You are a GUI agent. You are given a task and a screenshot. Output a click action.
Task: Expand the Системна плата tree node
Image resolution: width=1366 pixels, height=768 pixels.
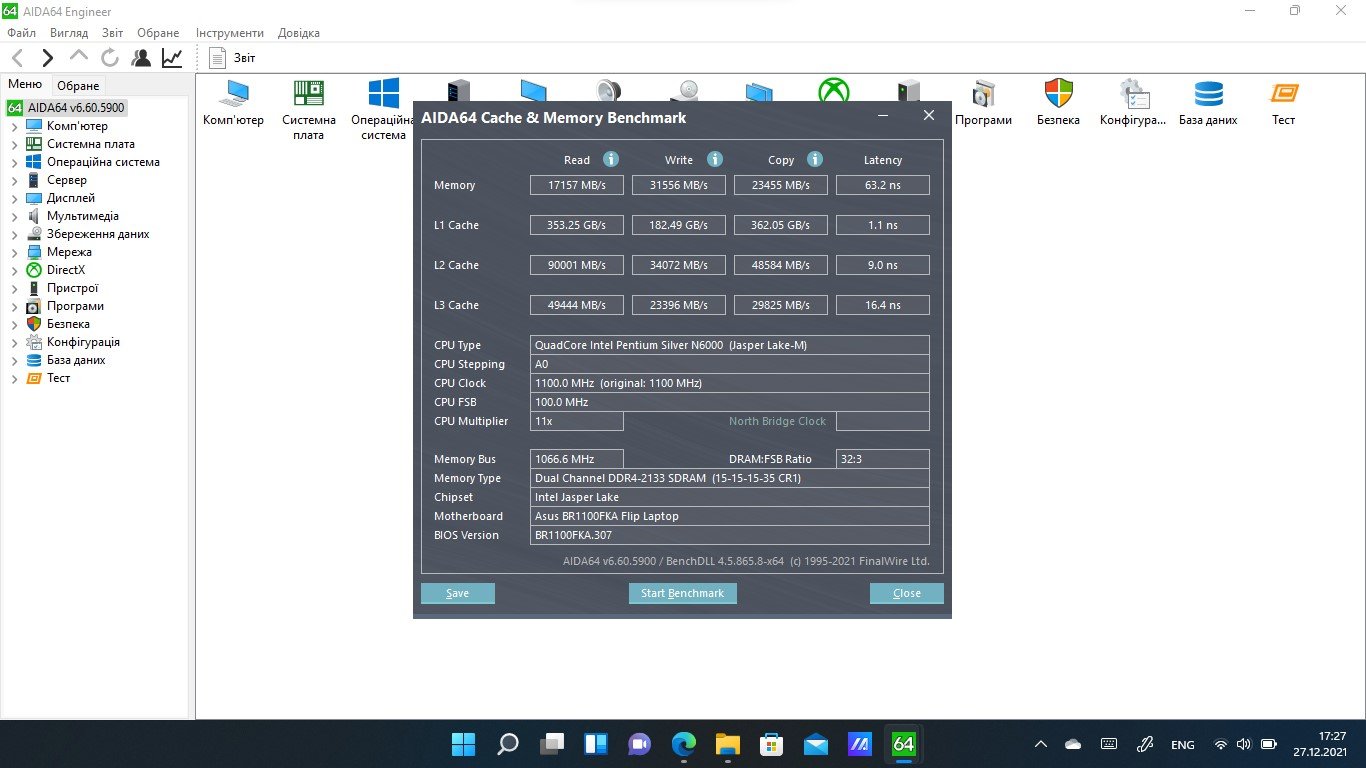click(x=14, y=144)
